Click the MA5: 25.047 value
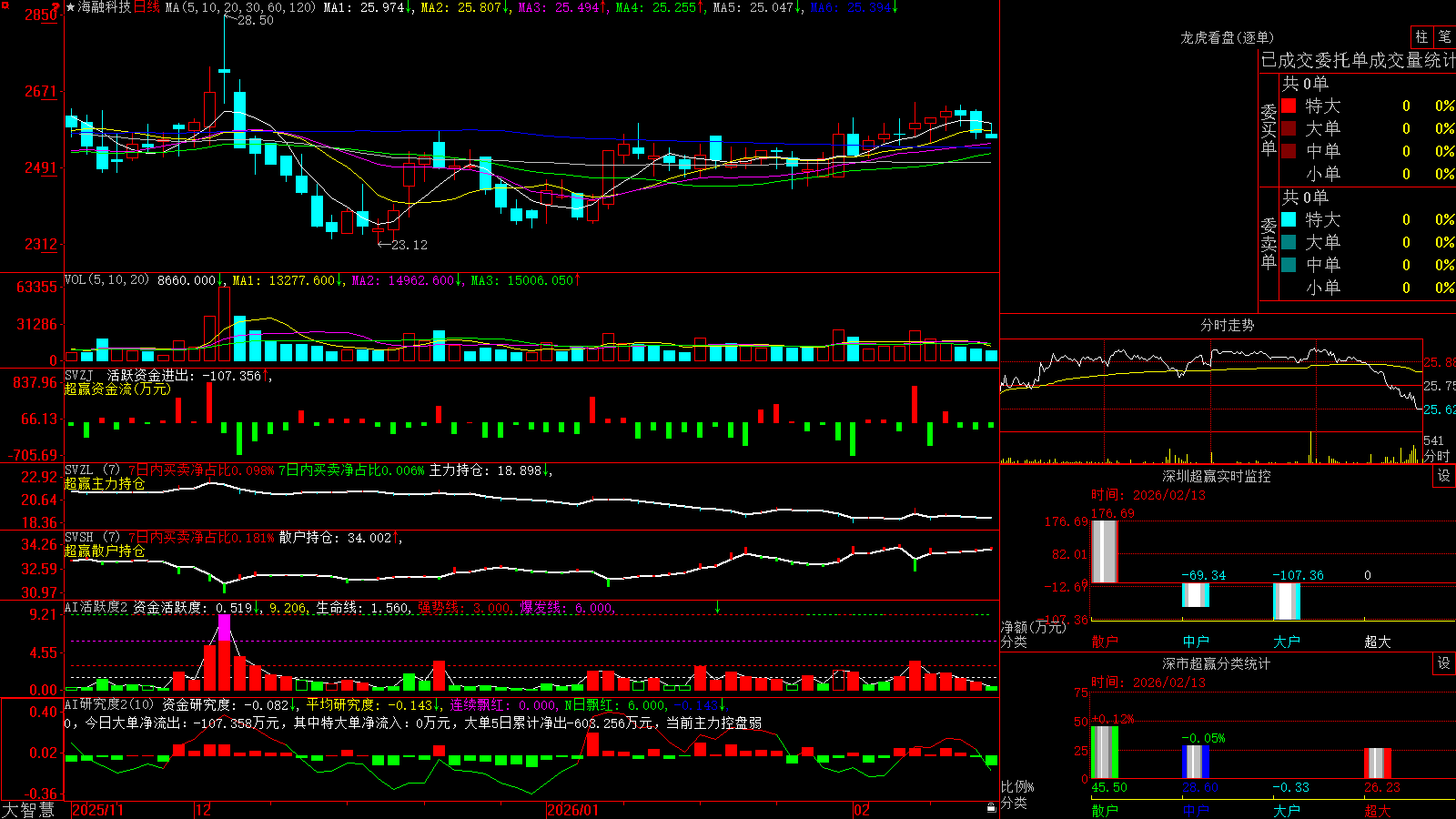 coord(753,7)
